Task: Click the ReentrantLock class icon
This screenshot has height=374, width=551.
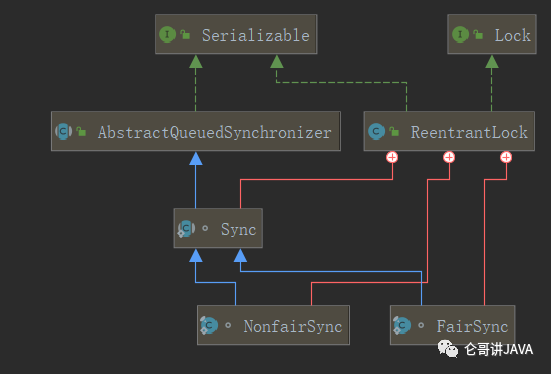Action: coord(376,131)
